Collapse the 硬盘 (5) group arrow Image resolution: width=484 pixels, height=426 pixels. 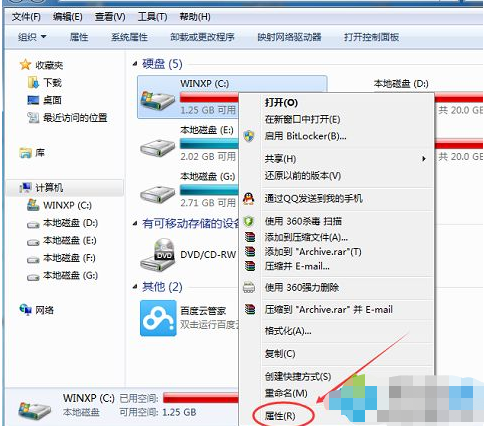click(x=135, y=64)
